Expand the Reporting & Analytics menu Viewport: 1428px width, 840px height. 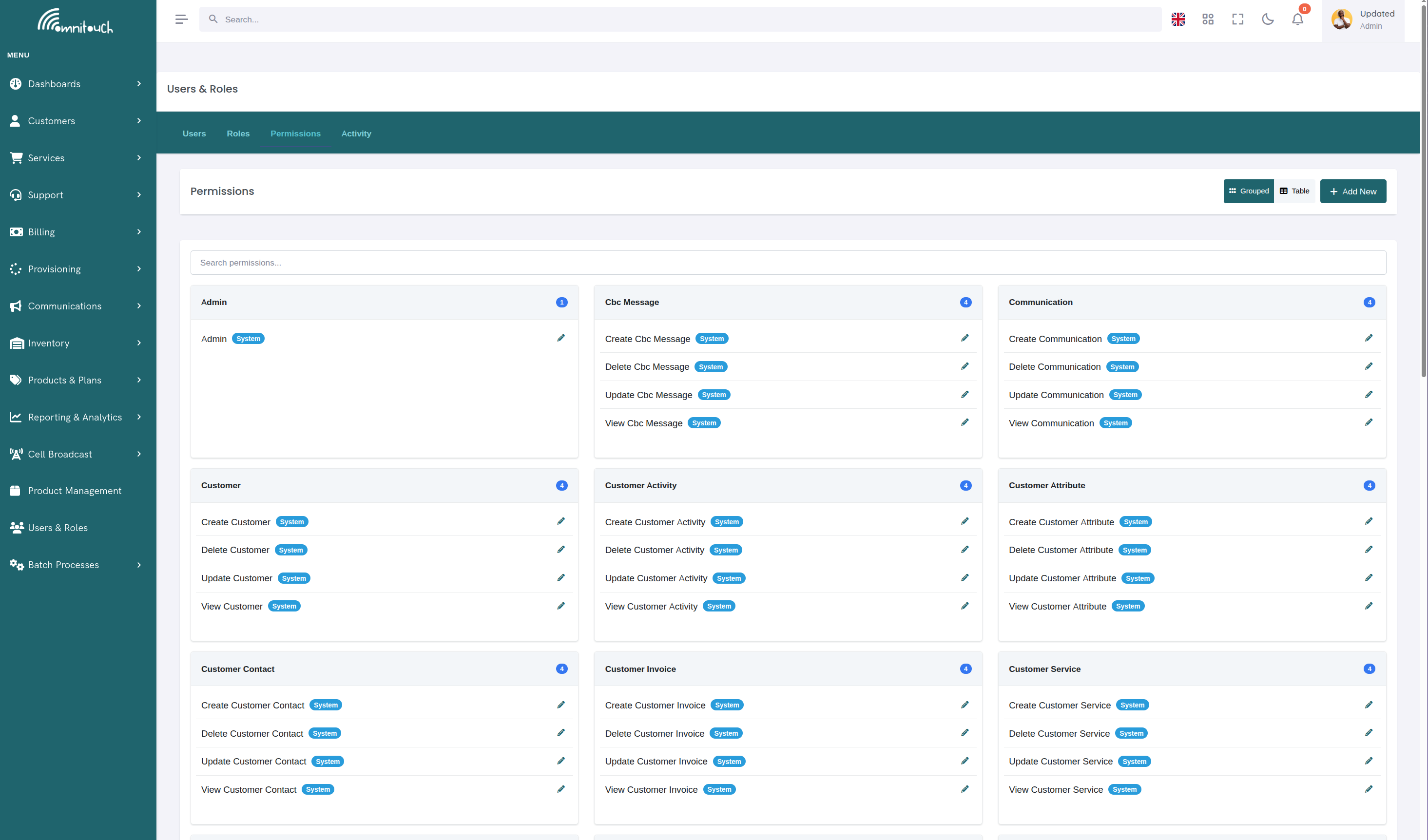75,417
